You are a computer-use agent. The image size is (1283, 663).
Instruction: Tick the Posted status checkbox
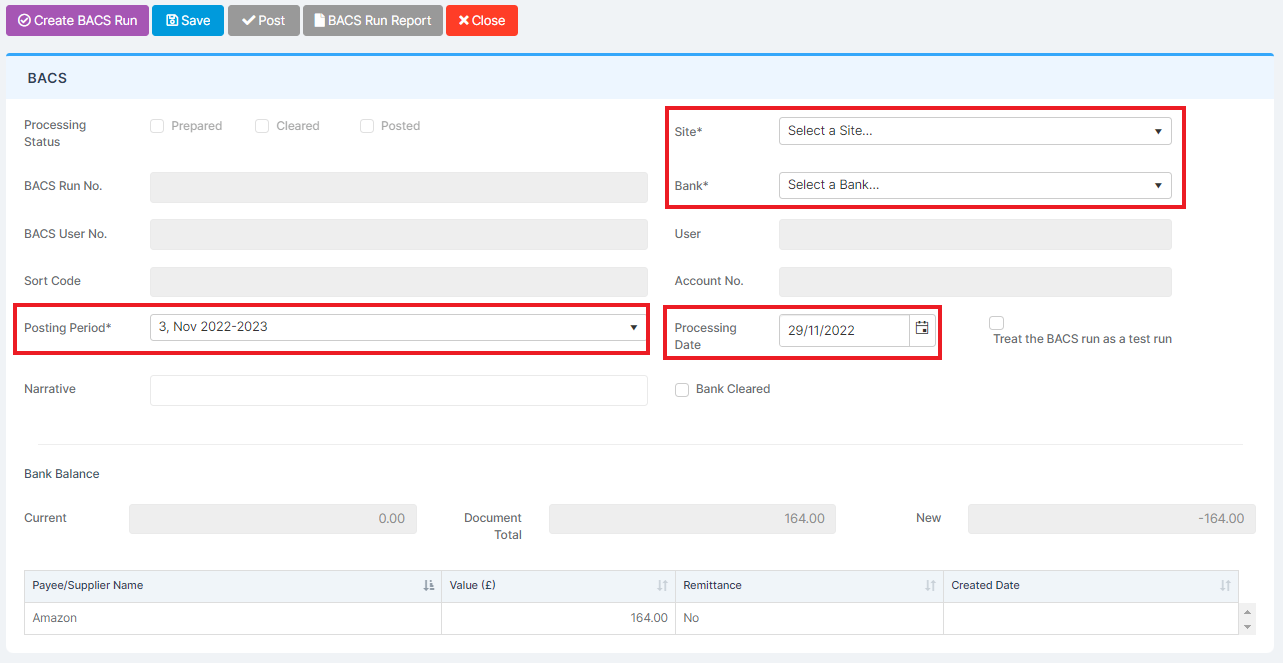pyautogui.click(x=367, y=126)
